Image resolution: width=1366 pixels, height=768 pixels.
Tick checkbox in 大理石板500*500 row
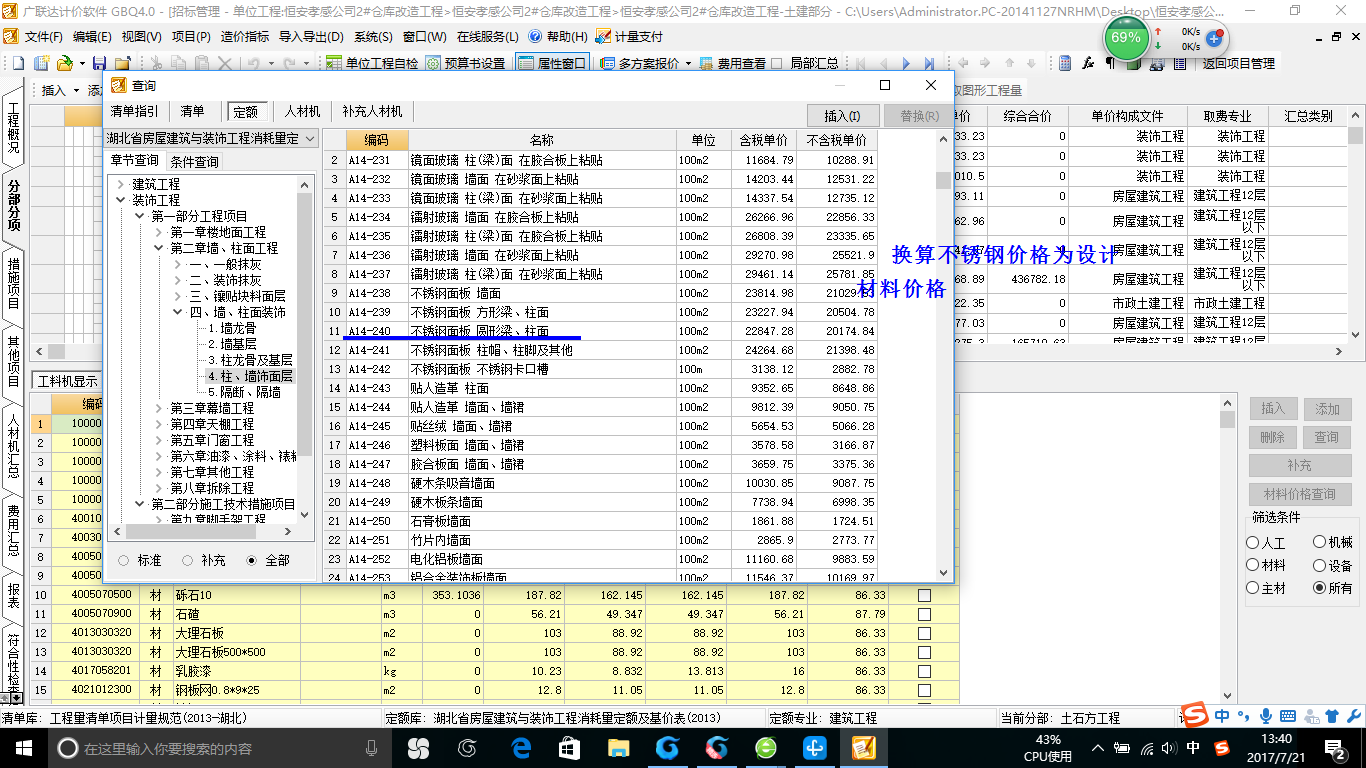click(x=924, y=652)
